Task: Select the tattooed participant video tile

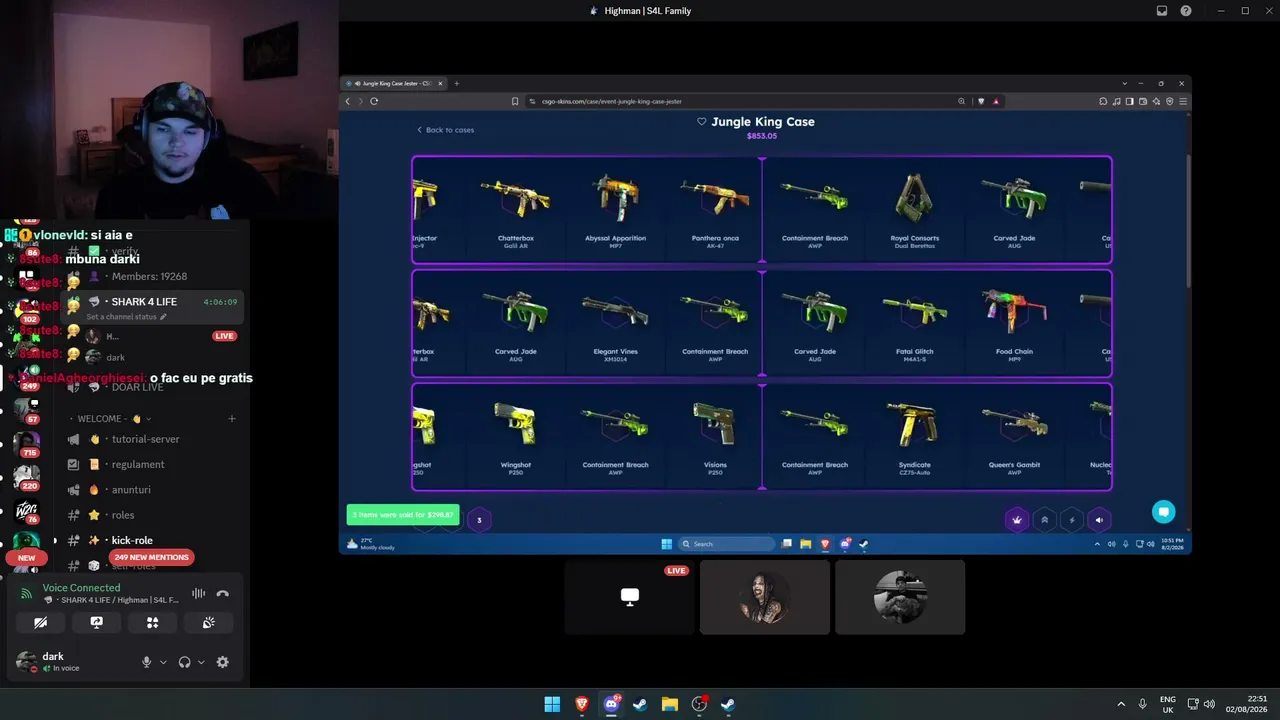Action: 765,597
